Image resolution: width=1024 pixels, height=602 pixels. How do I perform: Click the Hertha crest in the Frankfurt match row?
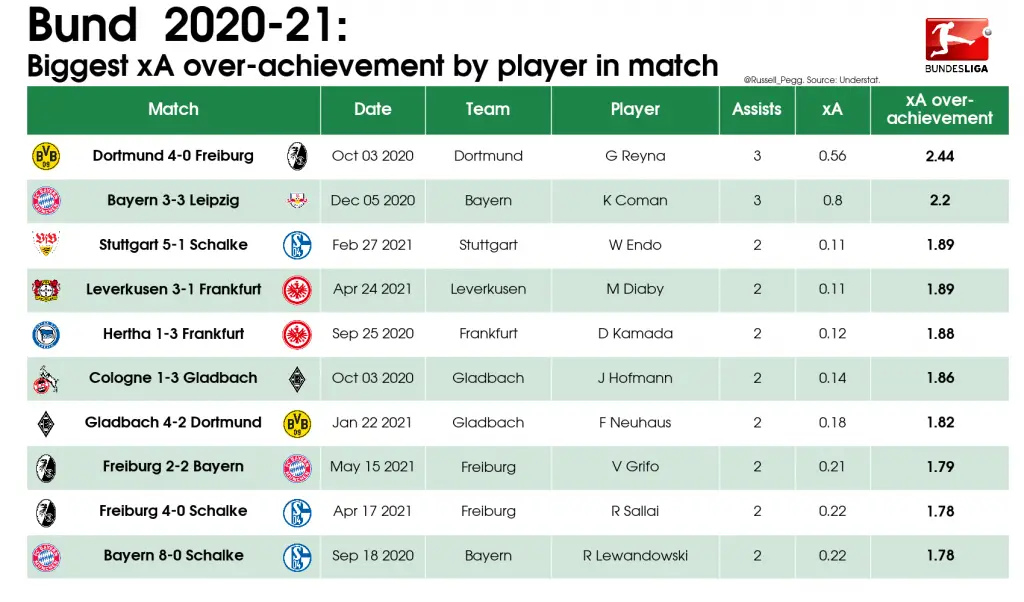pyautogui.click(x=46, y=334)
